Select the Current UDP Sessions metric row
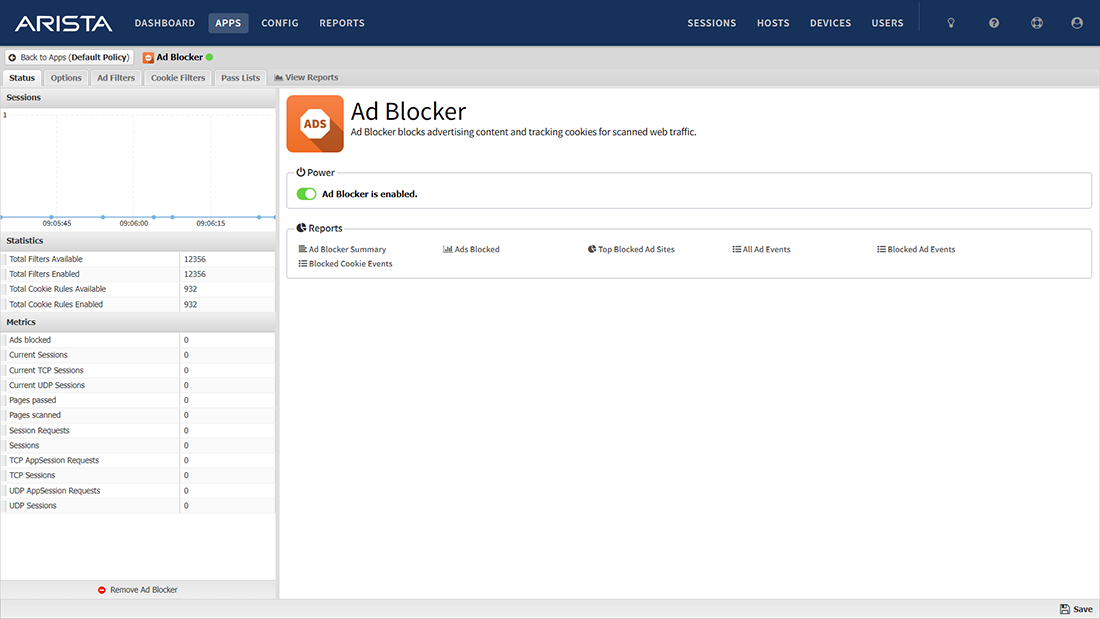The height and width of the screenshot is (619, 1100). point(138,385)
